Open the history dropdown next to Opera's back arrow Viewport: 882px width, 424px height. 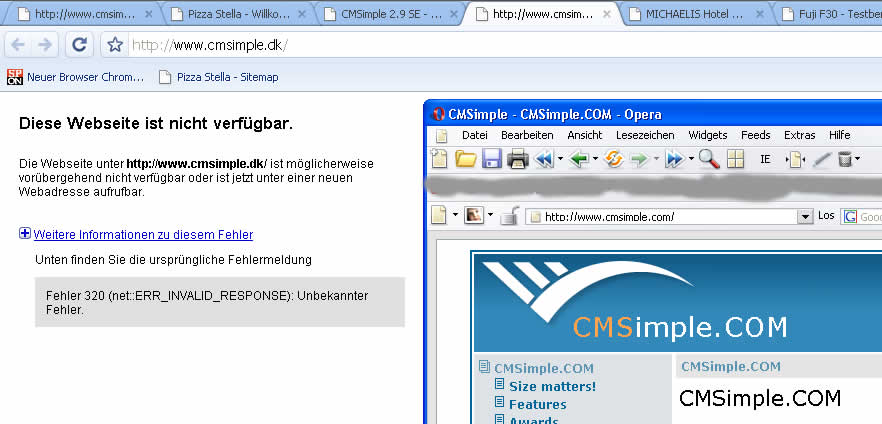(595, 160)
